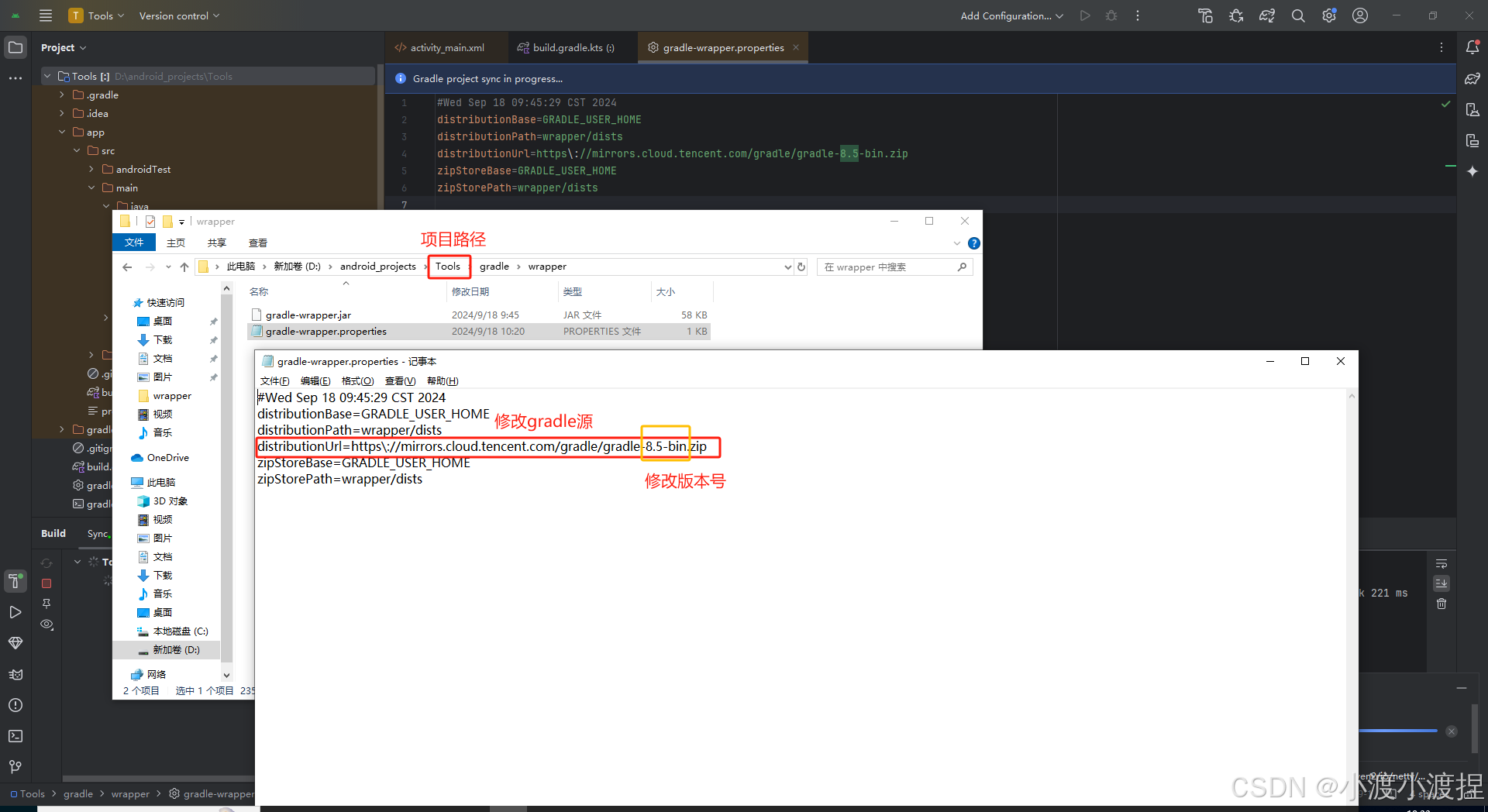Open the Version control dropdown

click(x=179, y=15)
